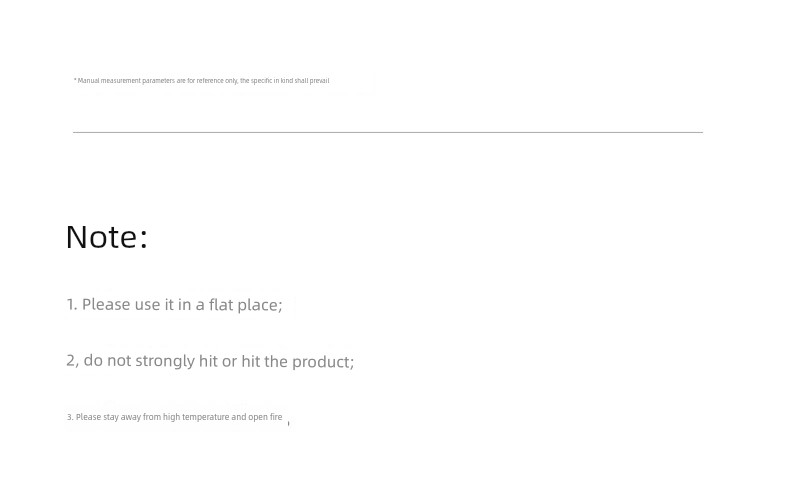The height and width of the screenshot is (498, 790).
Task: Click the word "Manual" in the disclaimer
Action: 88,81
